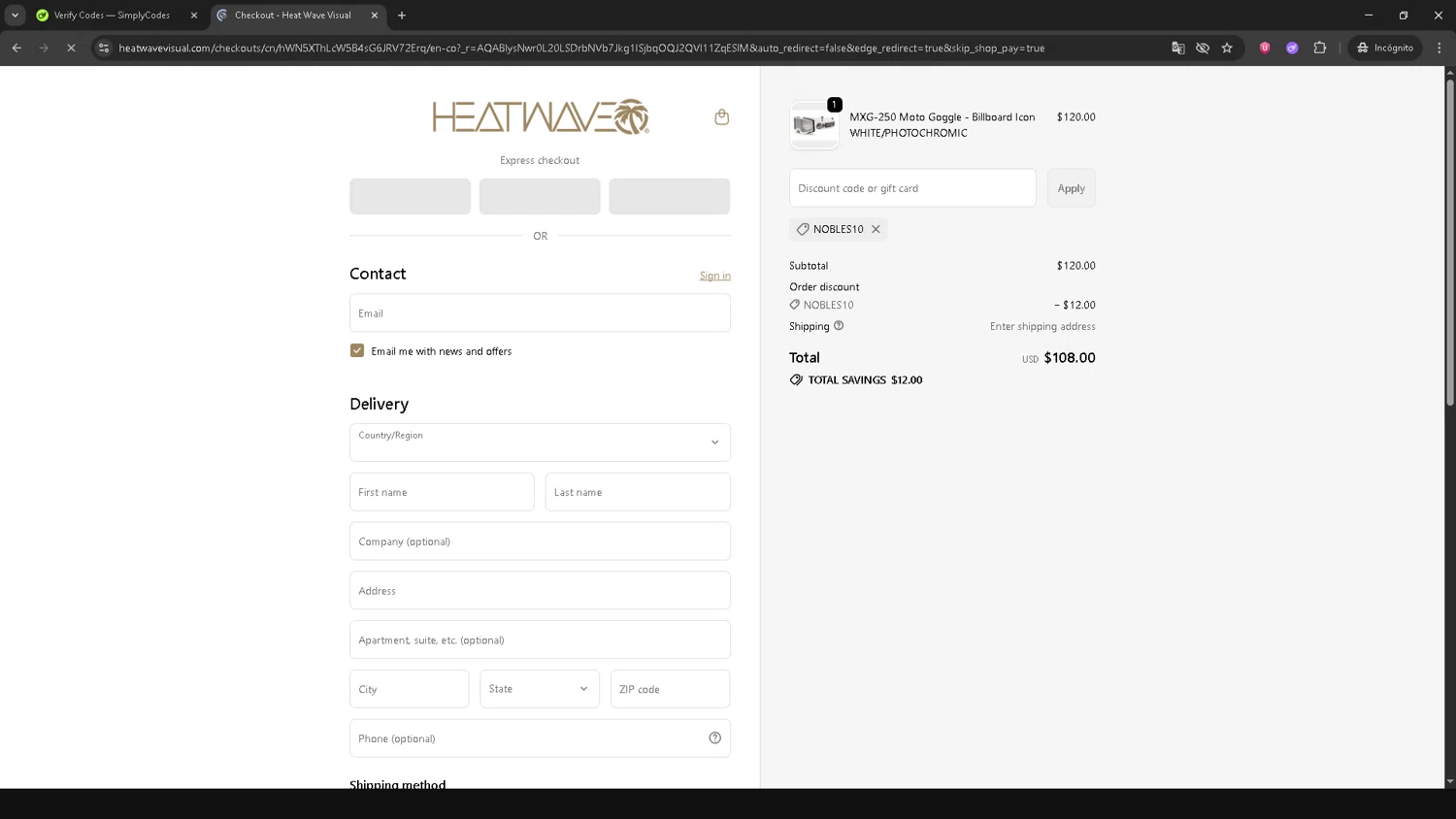Viewport: 1456px width, 819px height.
Task: Click the browser address bar URL
Action: click(x=581, y=48)
